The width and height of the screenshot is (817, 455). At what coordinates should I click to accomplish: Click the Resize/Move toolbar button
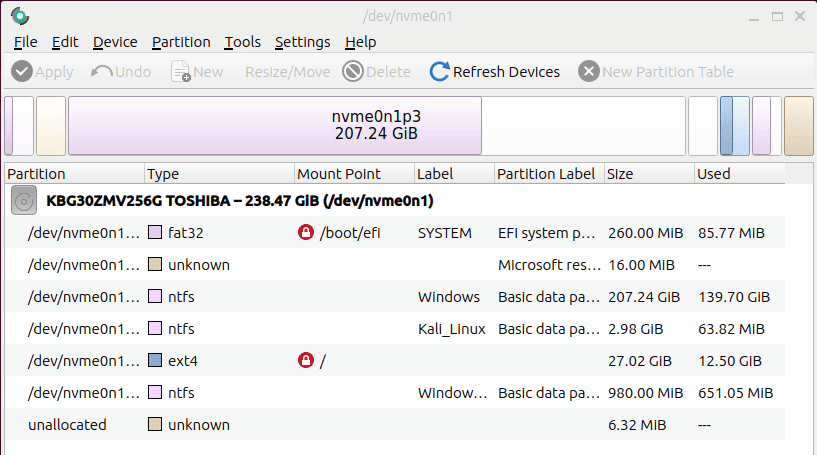(x=288, y=71)
